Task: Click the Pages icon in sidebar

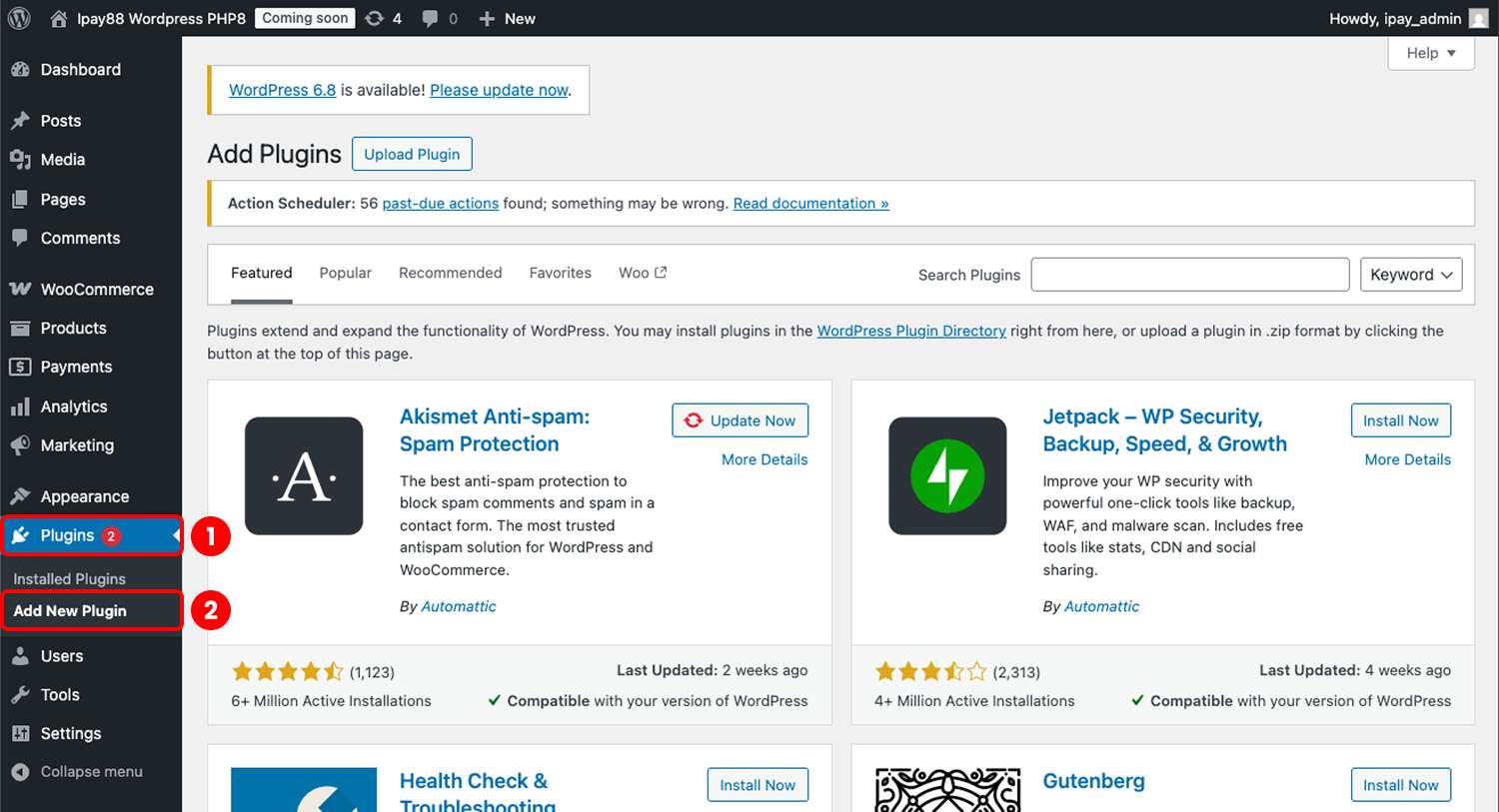Action: (x=20, y=200)
